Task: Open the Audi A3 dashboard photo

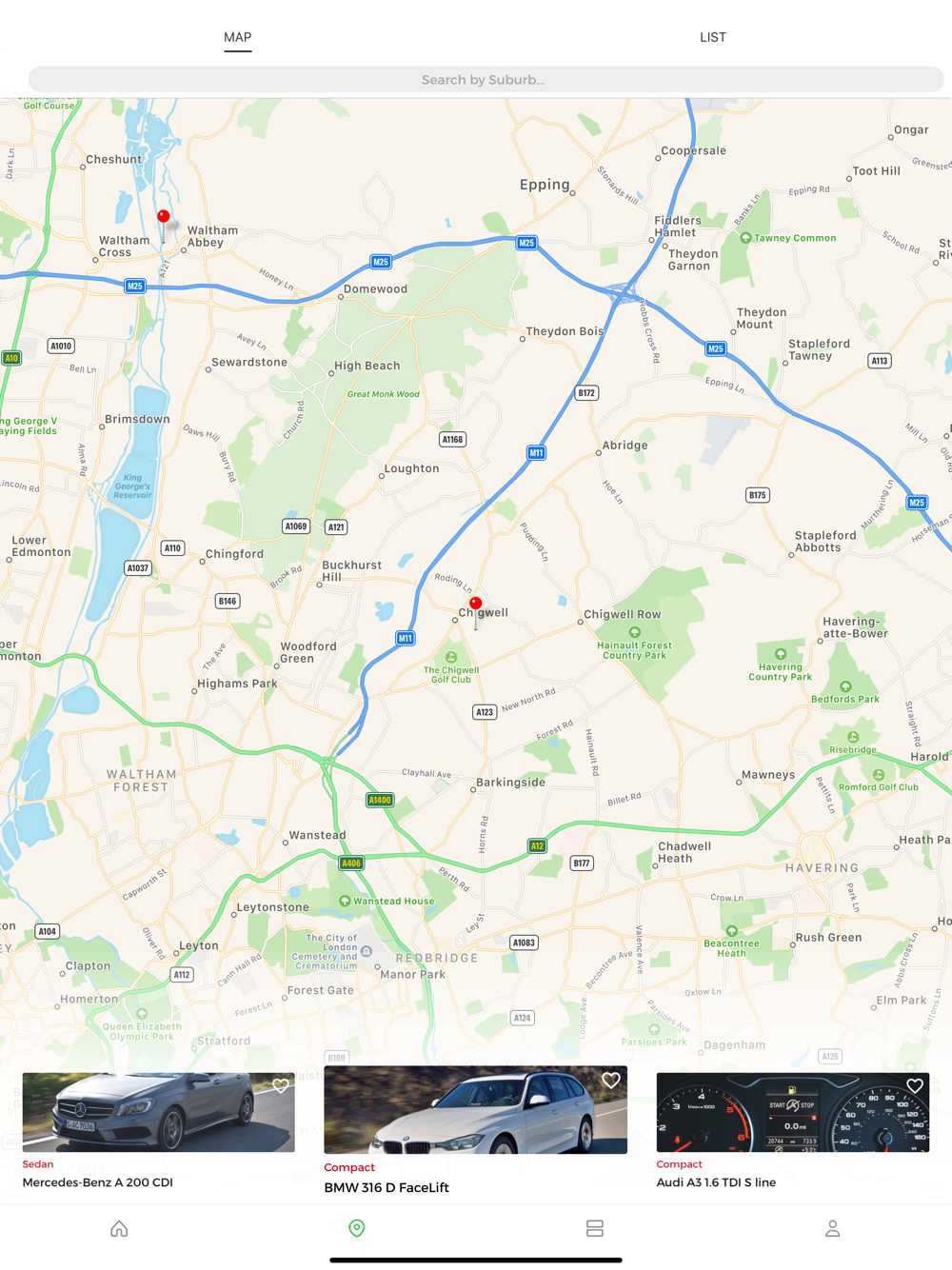Action: tap(793, 1112)
